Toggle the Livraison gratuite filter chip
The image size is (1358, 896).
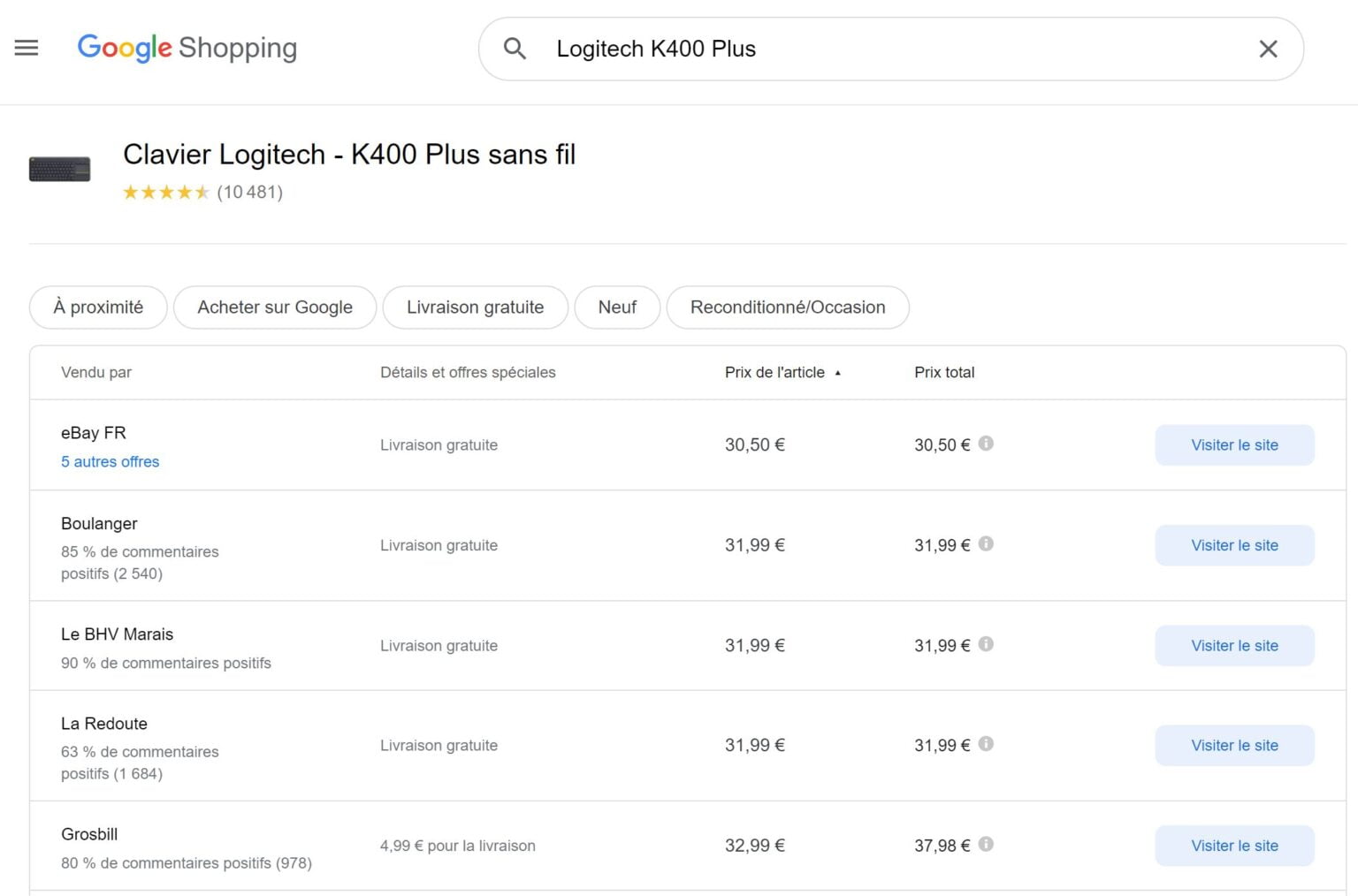click(x=475, y=308)
